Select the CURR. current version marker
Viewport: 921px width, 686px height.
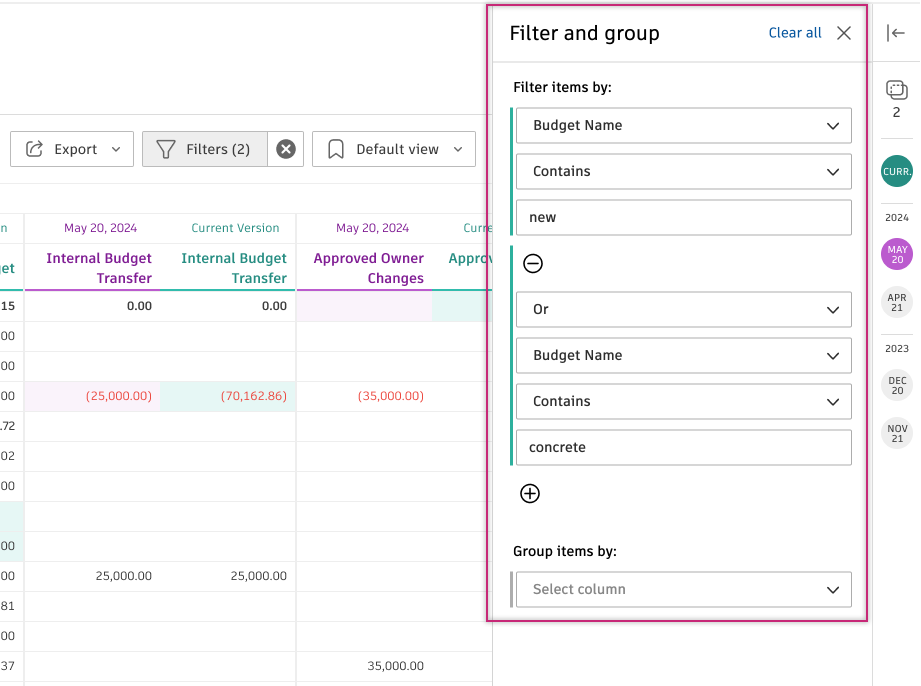(x=896, y=171)
